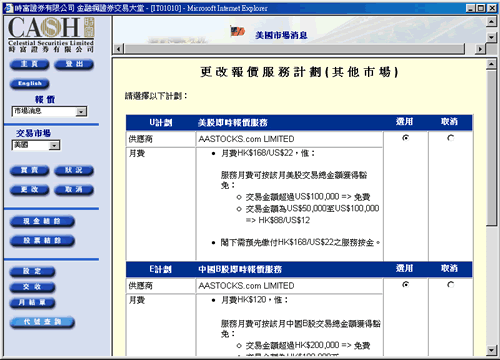Close the Internet Explorer window

pos(492,8)
